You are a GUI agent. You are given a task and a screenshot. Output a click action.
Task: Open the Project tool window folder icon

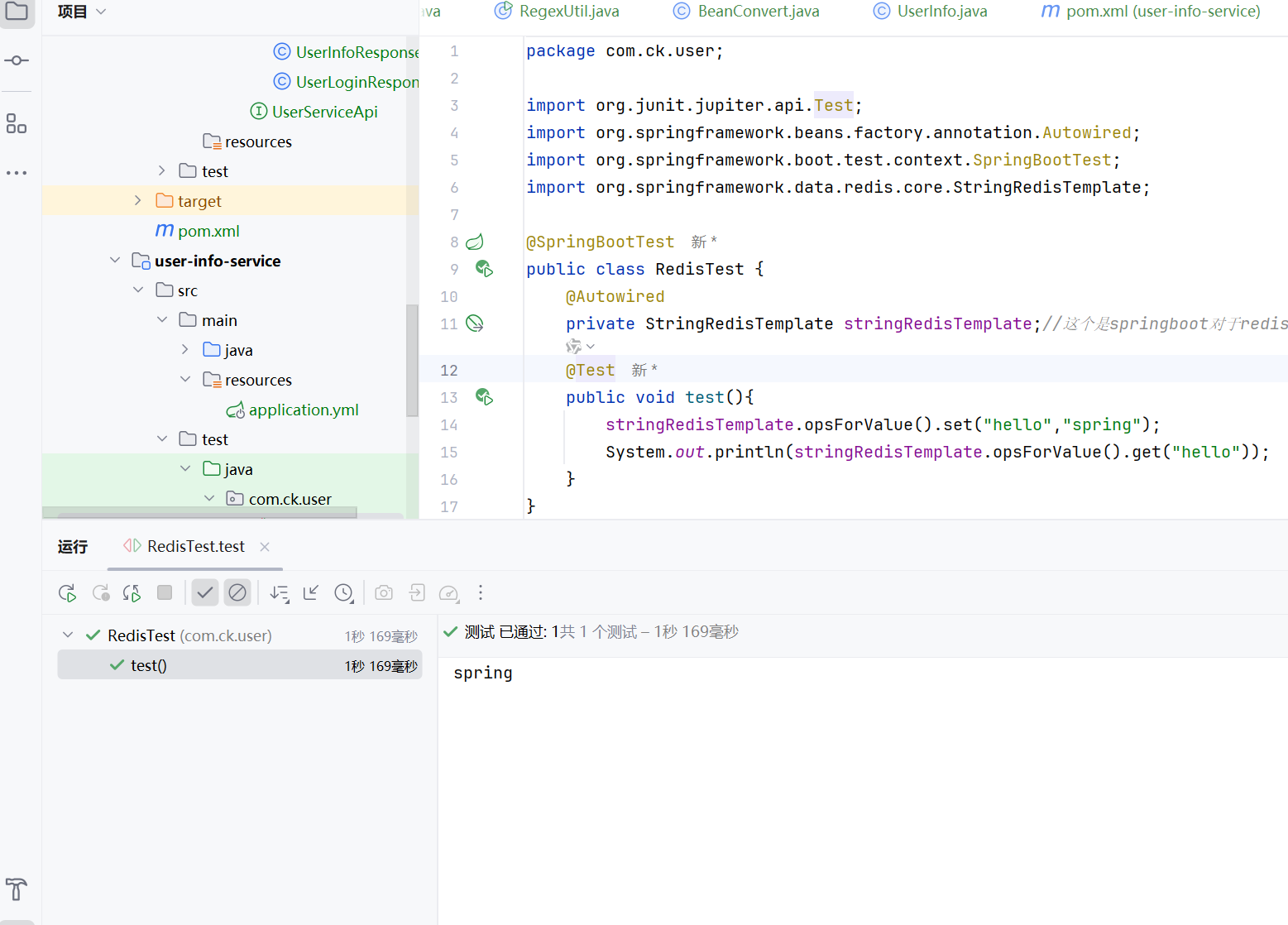pyautogui.click(x=17, y=12)
